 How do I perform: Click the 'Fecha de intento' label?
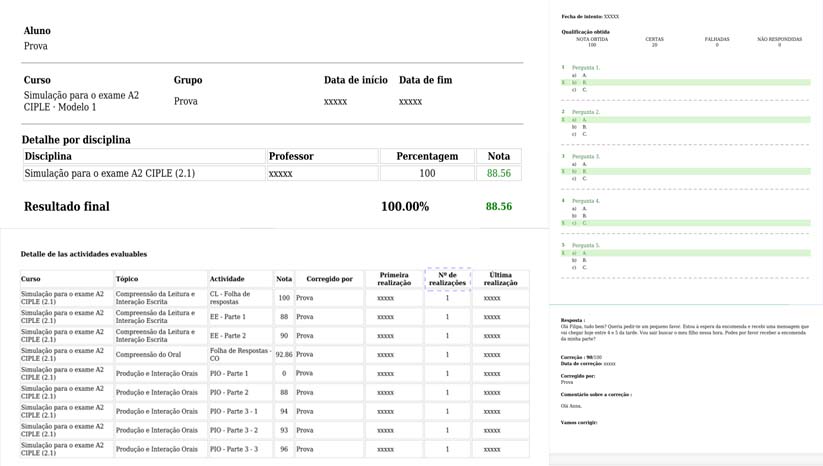click(x=582, y=17)
